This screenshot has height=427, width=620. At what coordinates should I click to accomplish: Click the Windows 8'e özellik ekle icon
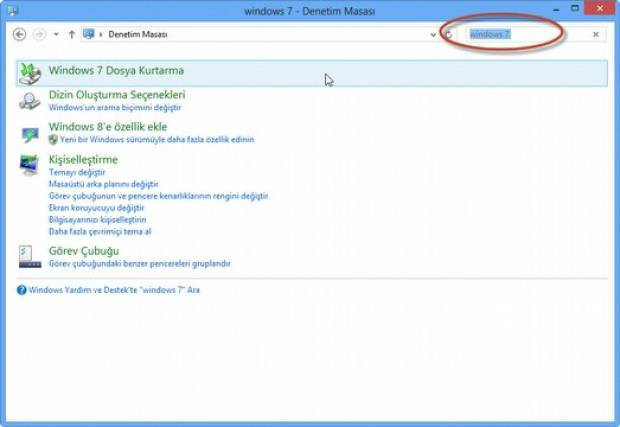tap(30, 134)
